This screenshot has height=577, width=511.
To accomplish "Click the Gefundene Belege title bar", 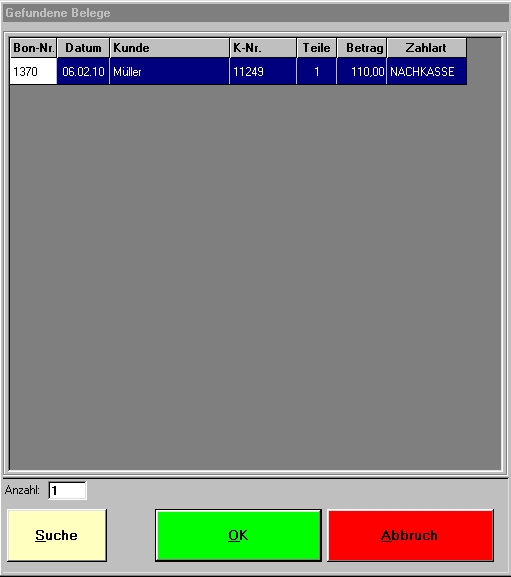I will click(255, 13).
